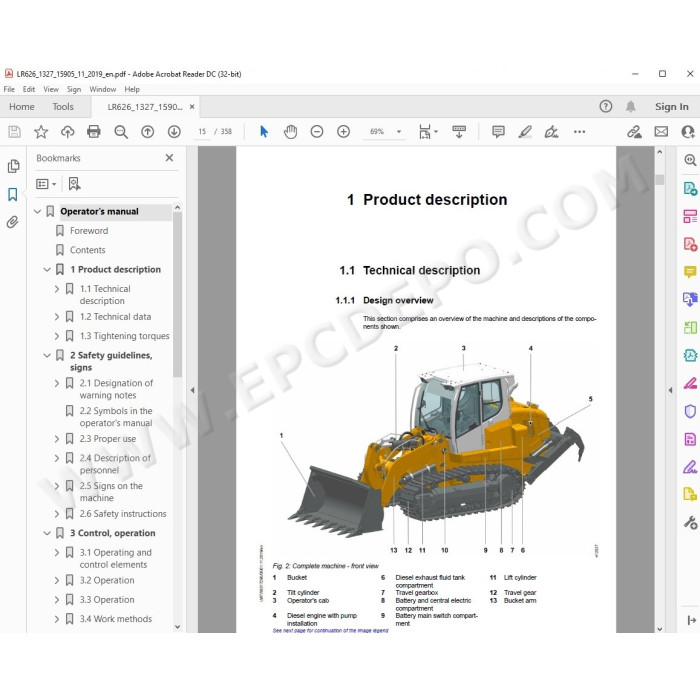The height and width of the screenshot is (700, 700).
Task: Close the LR626_1327_1590 document tab
Action: click(192, 107)
